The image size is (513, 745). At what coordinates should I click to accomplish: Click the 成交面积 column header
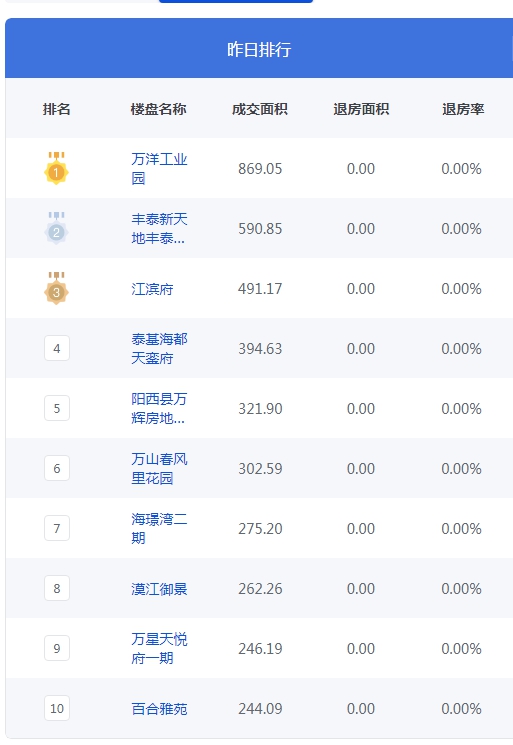click(260, 109)
